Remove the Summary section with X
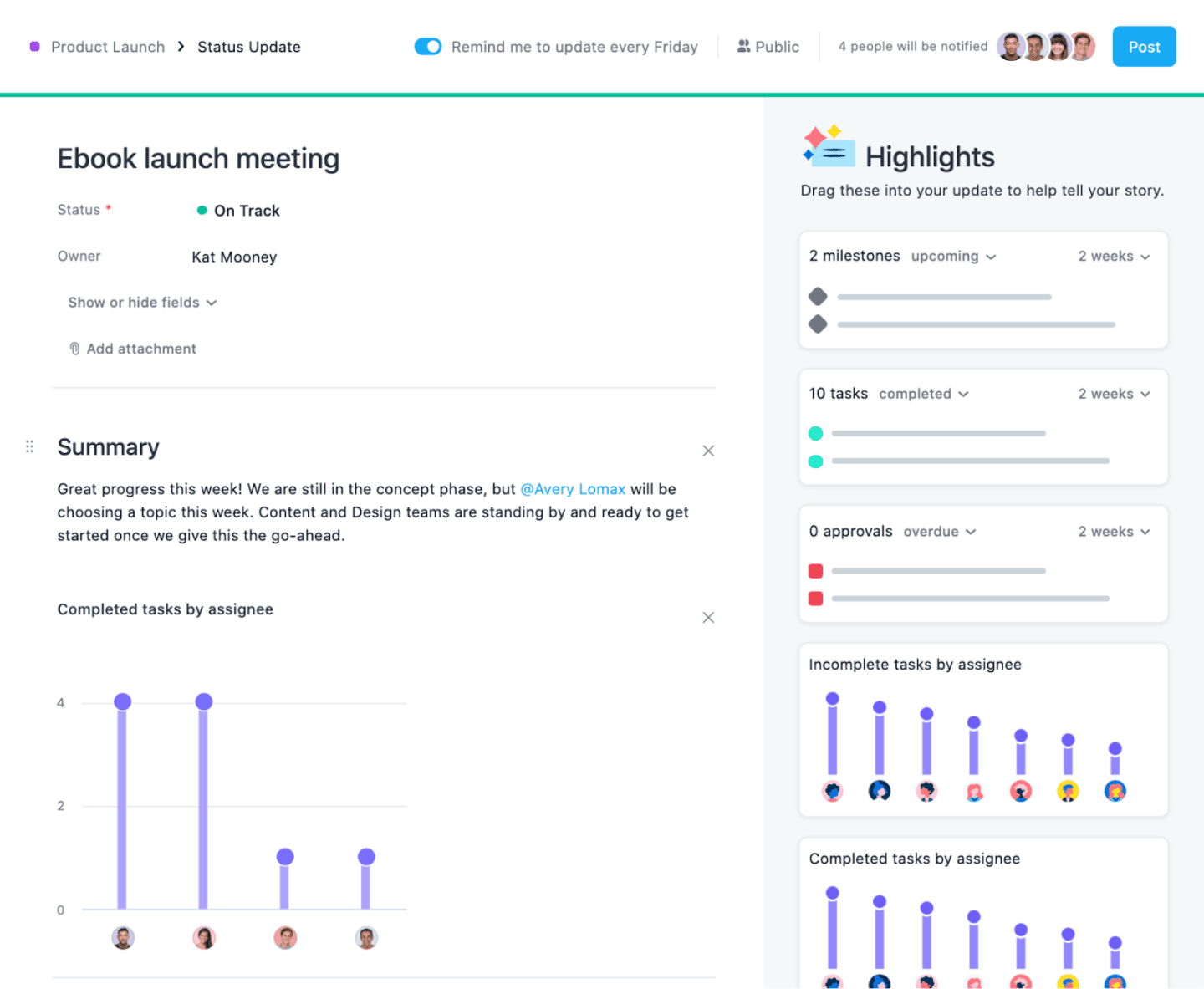 click(708, 451)
